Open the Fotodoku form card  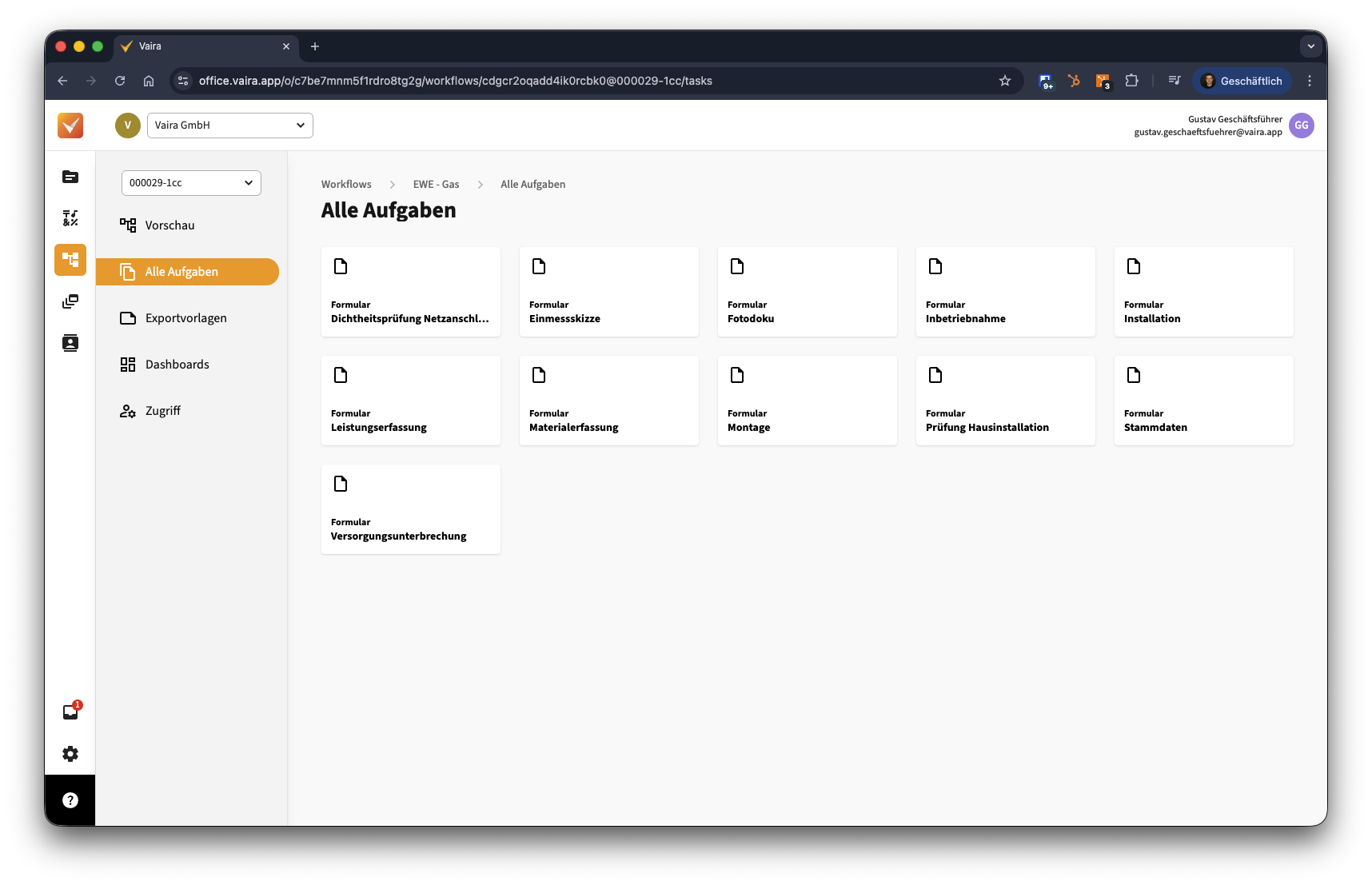807,292
